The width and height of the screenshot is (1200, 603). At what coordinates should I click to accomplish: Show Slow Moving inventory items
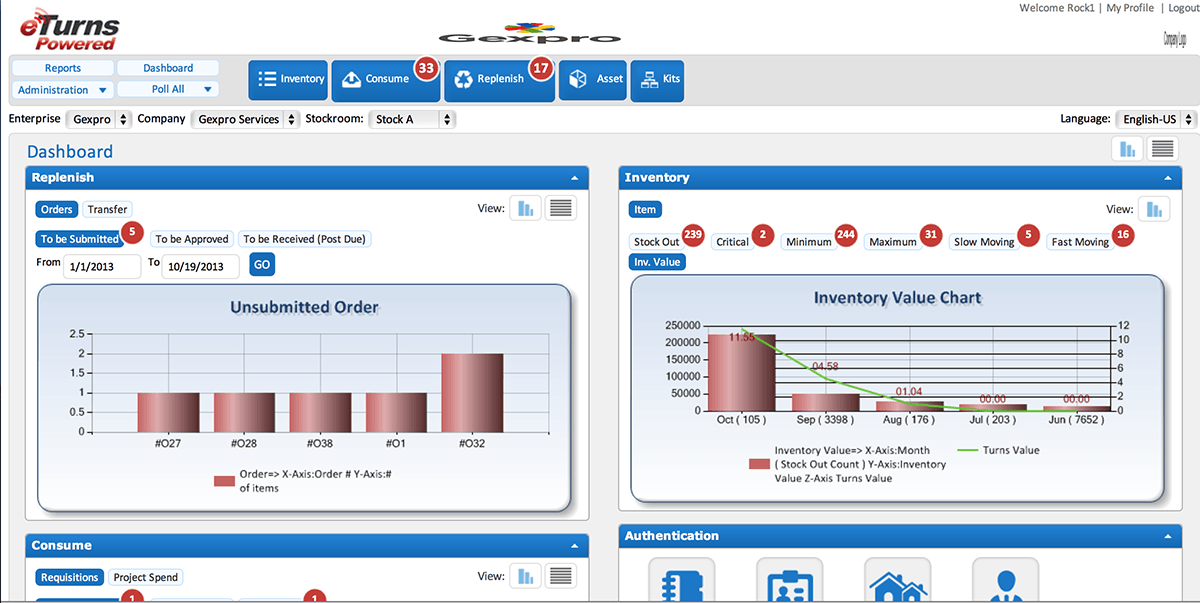pos(984,242)
